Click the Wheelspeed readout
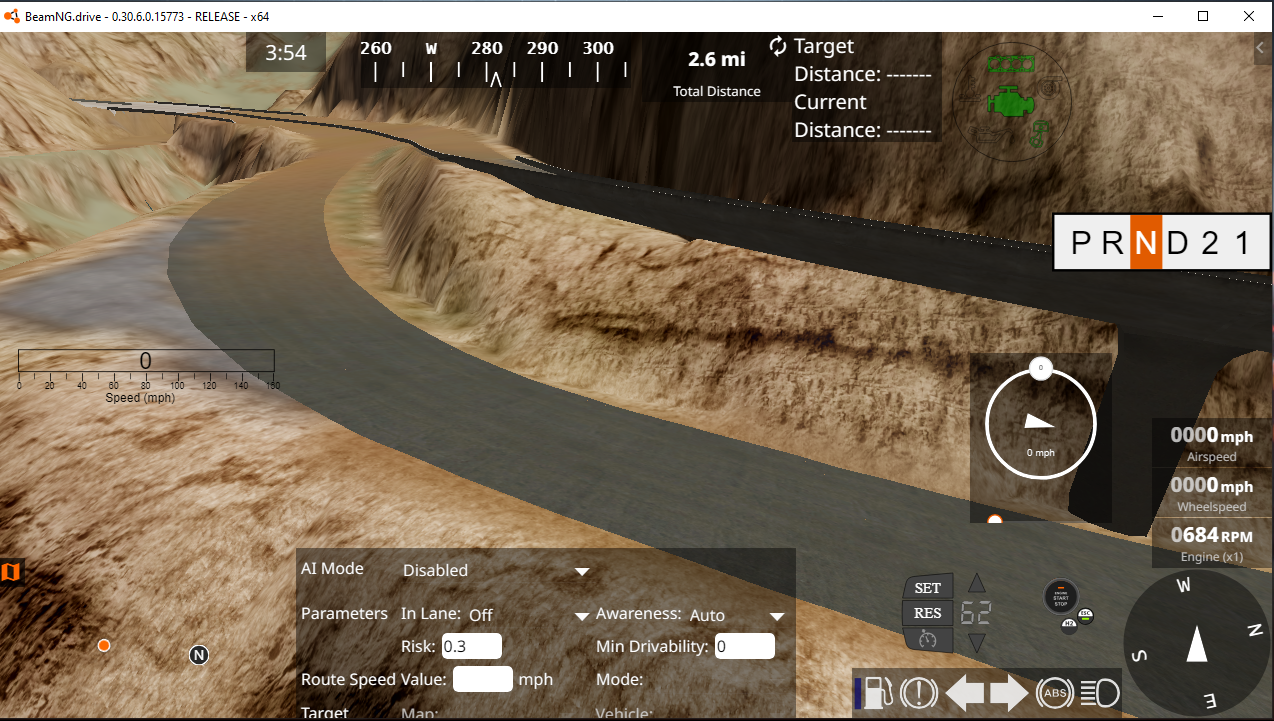 1212,493
